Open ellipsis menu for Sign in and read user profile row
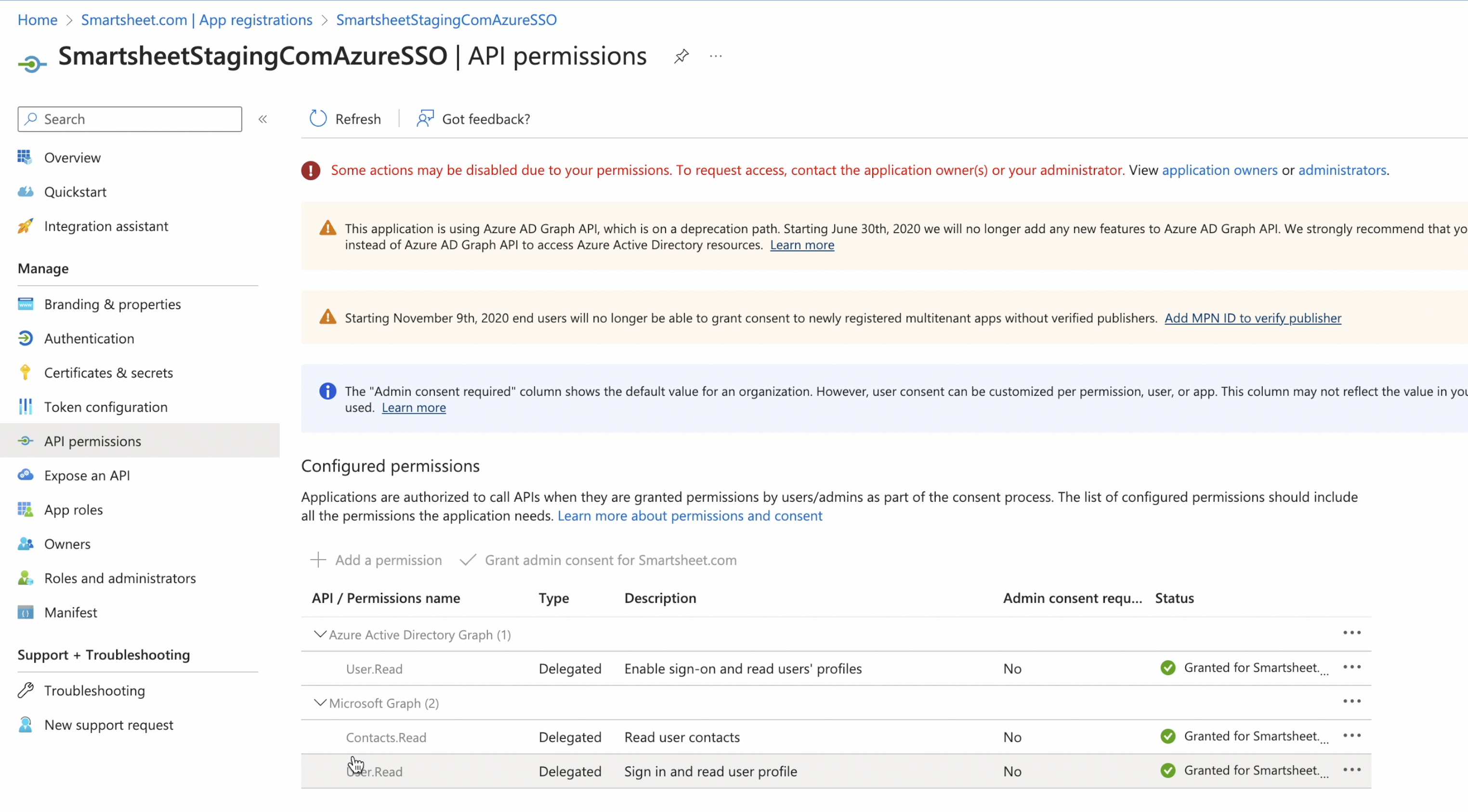Viewport: 1468px width, 812px height. pyautogui.click(x=1352, y=769)
